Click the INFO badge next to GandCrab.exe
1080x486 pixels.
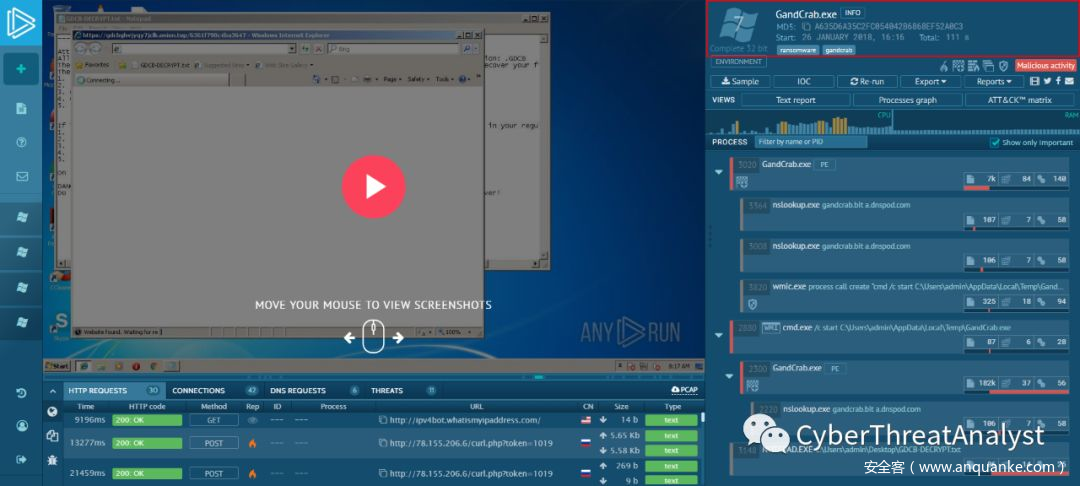pos(853,13)
